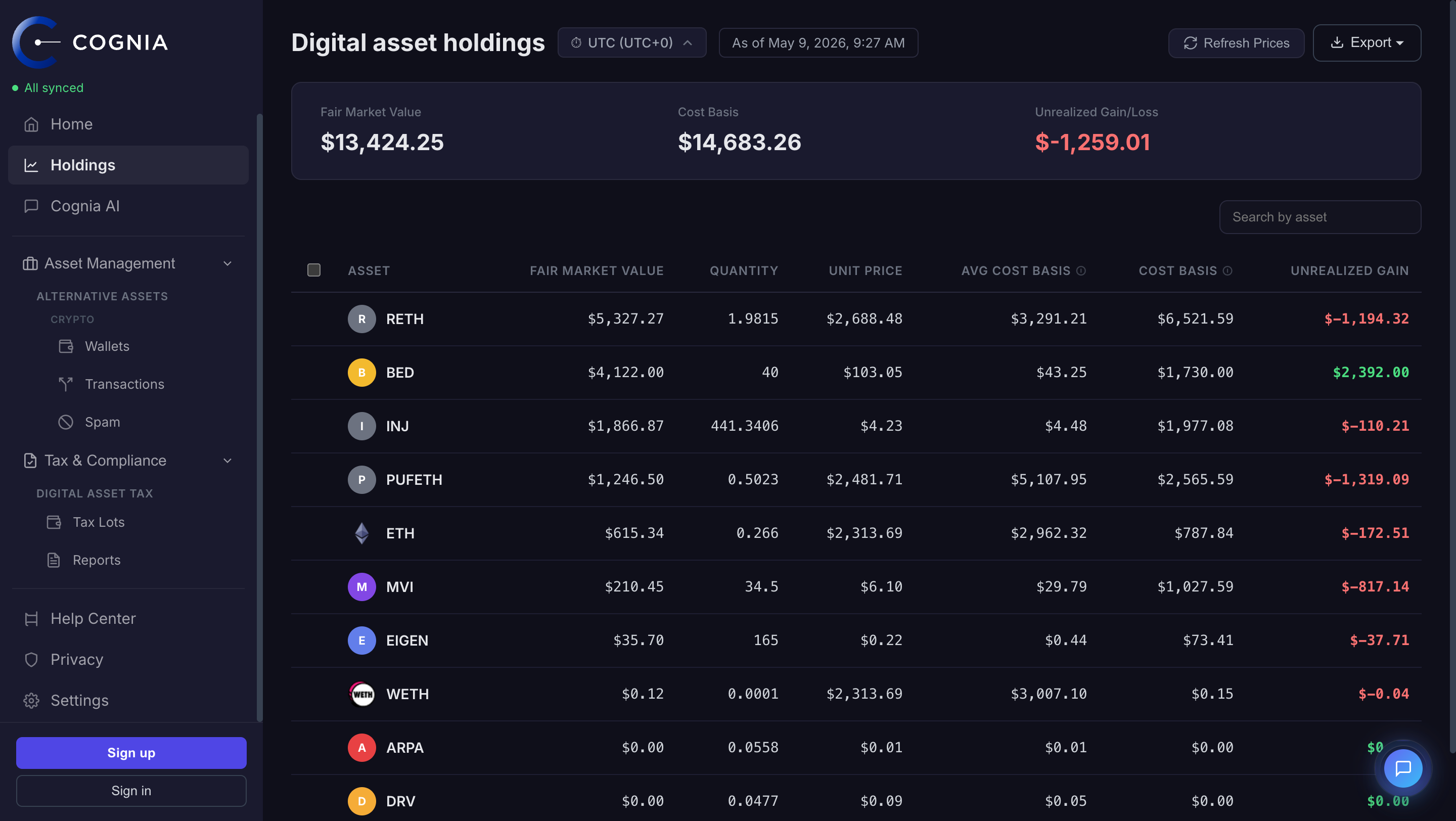Click the INJ gray avatar icon
Viewport: 1456px width, 821px height.
362,426
